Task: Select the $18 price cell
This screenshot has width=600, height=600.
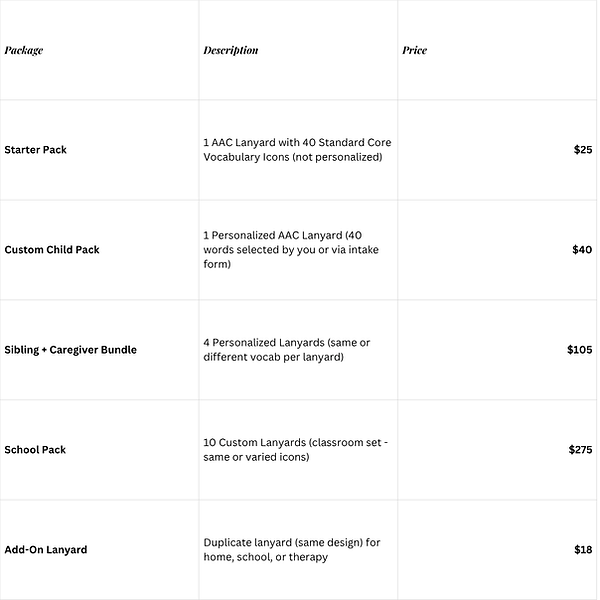Action: point(583,550)
